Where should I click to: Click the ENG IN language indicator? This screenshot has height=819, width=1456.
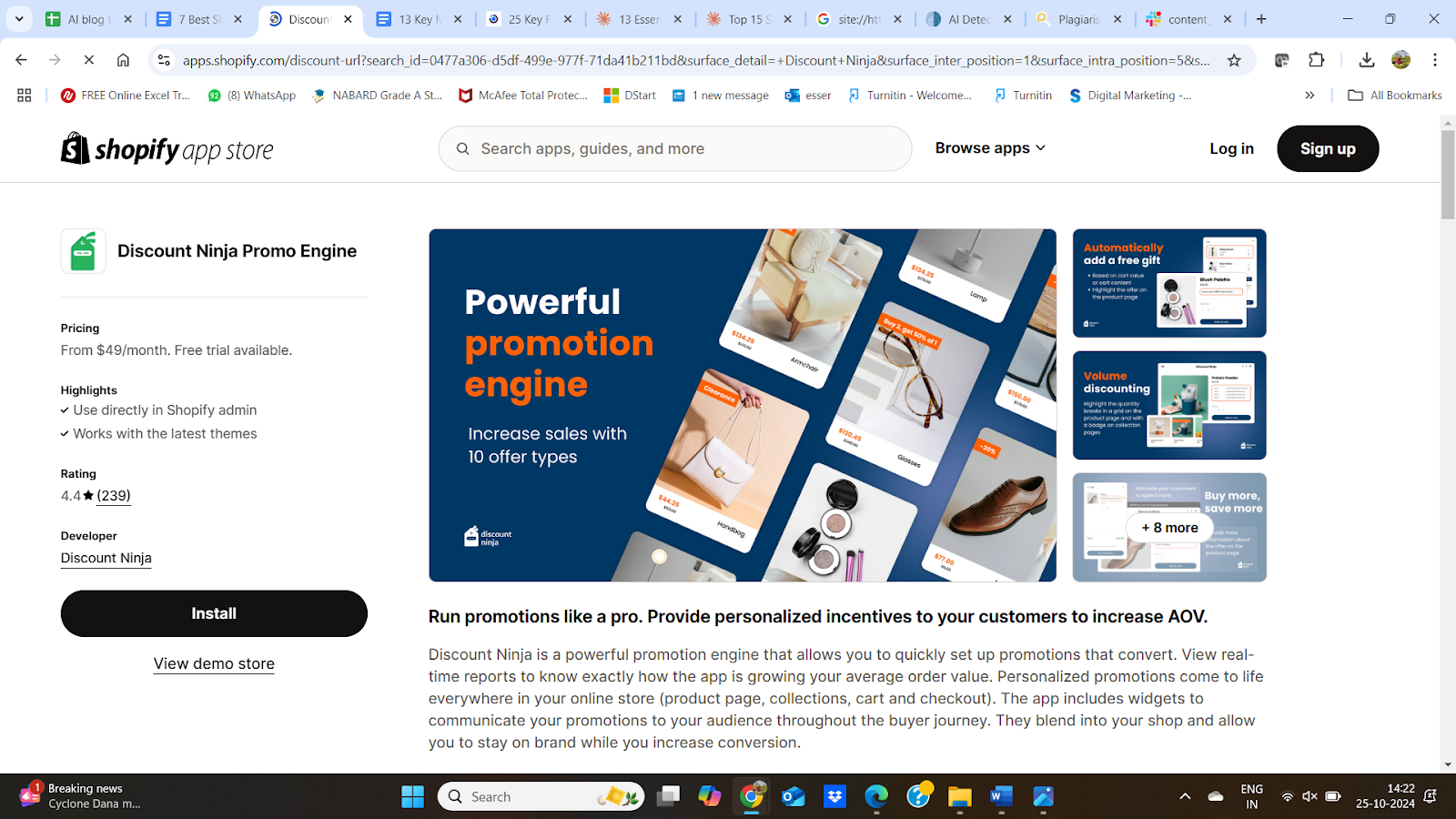pyautogui.click(x=1252, y=796)
